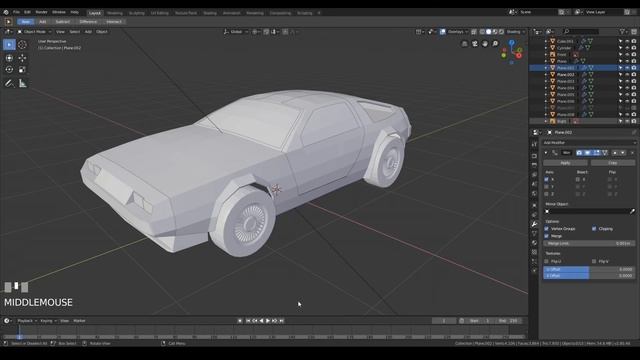Open the Overlays dropdown
This screenshot has height=360, width=640.
pos(458,32)
